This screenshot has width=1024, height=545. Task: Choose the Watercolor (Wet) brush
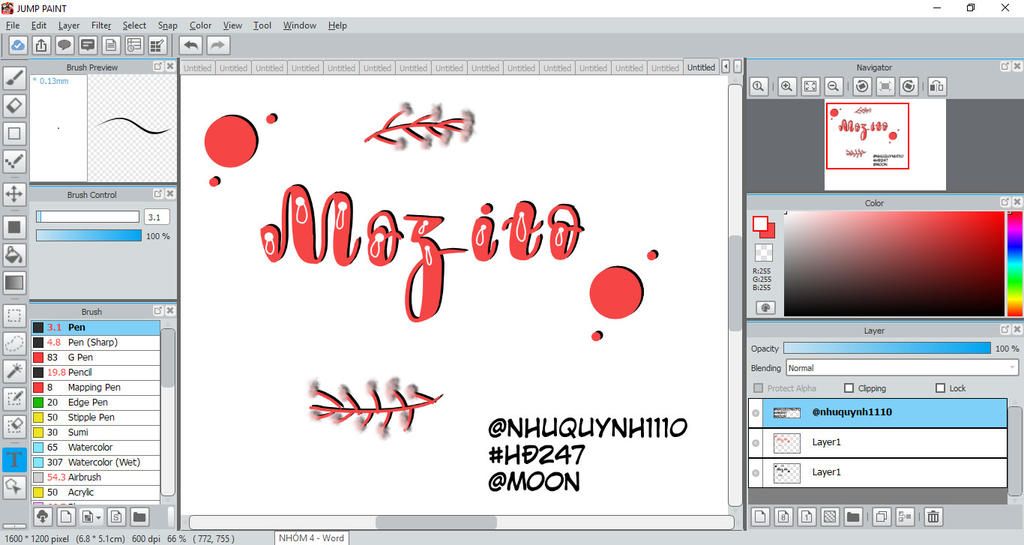(95, 462)
